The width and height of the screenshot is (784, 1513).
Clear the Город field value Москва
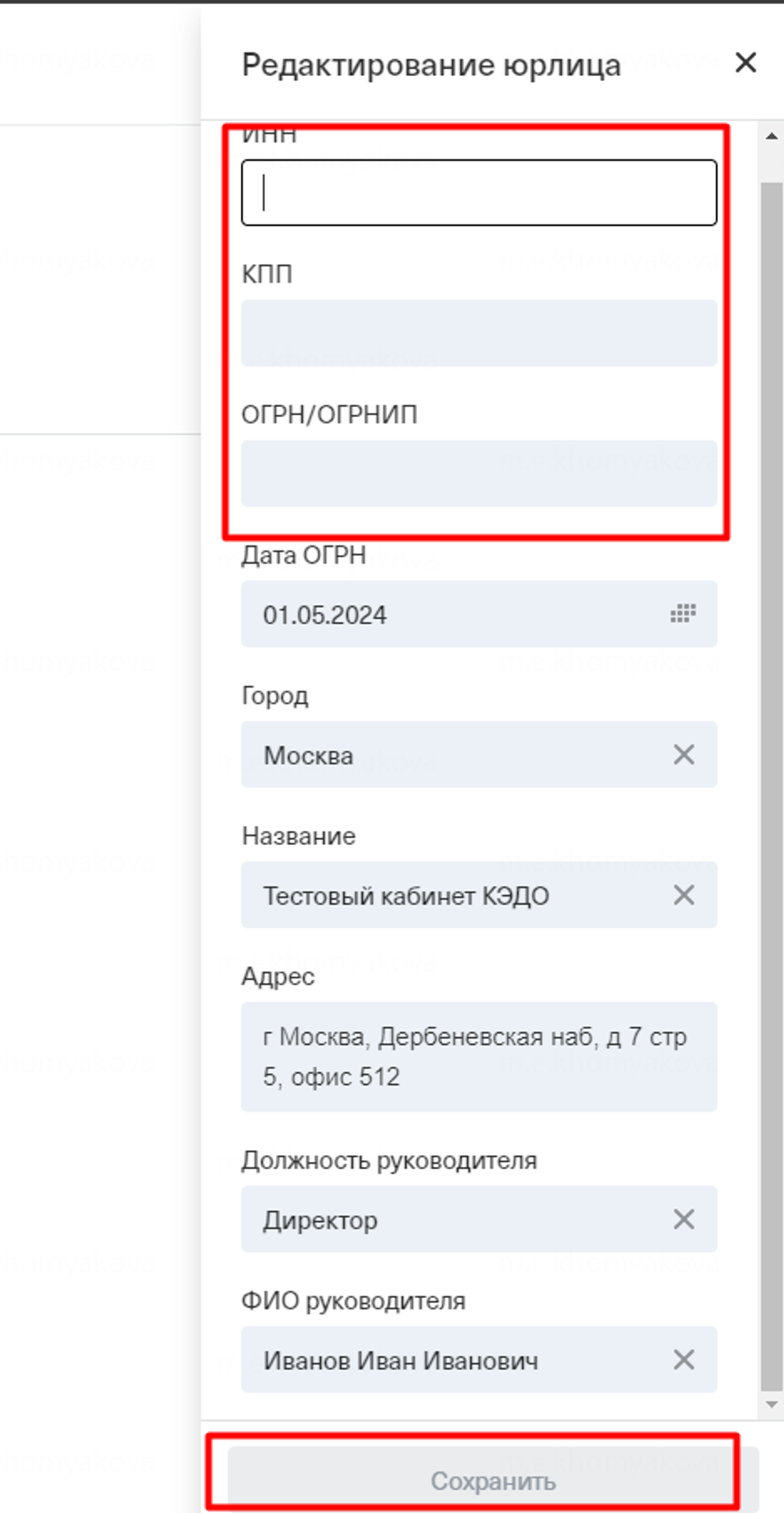684,755
